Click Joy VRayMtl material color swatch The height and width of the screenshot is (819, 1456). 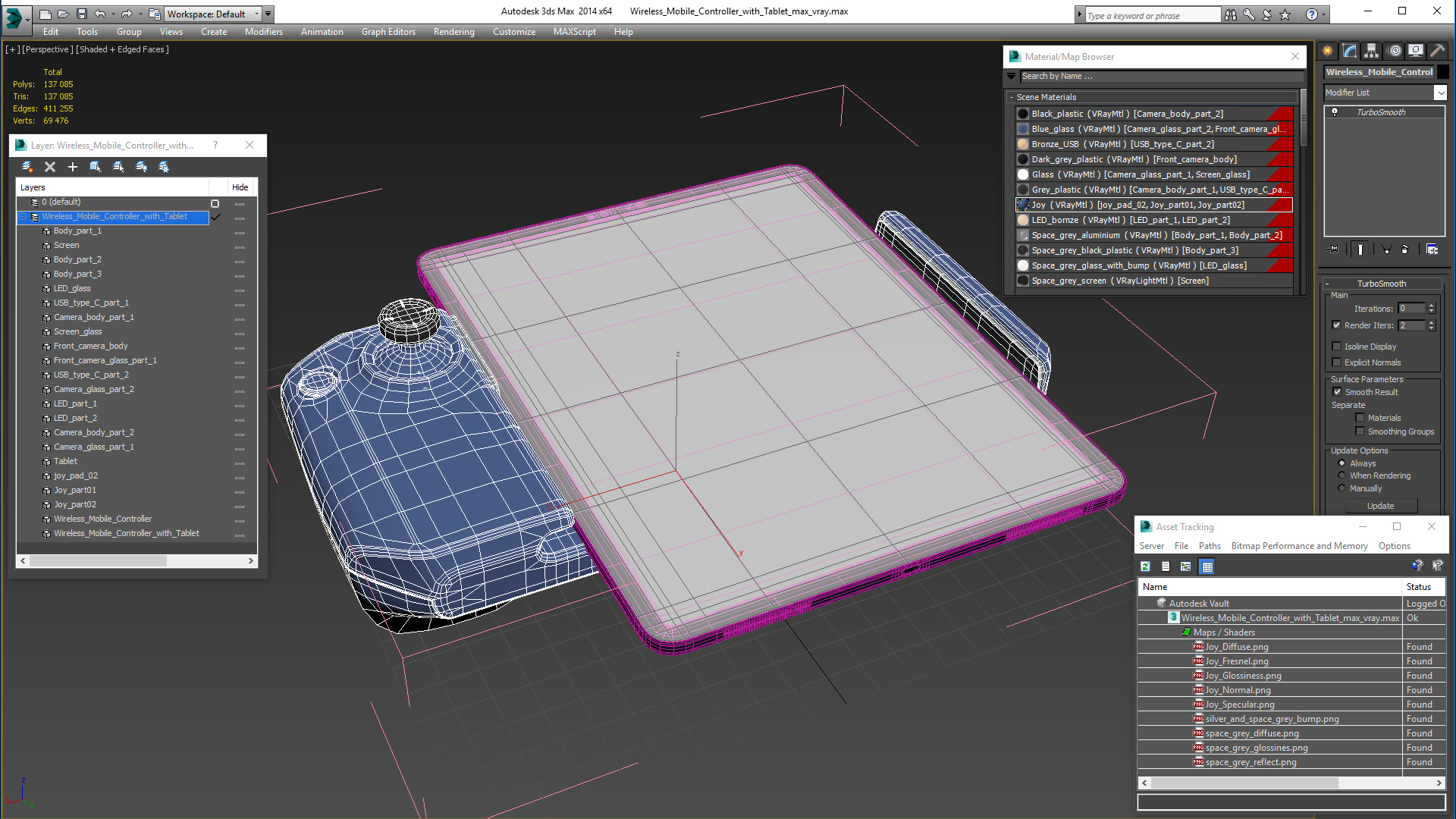pyautogui.click(x=1021, y=204)
